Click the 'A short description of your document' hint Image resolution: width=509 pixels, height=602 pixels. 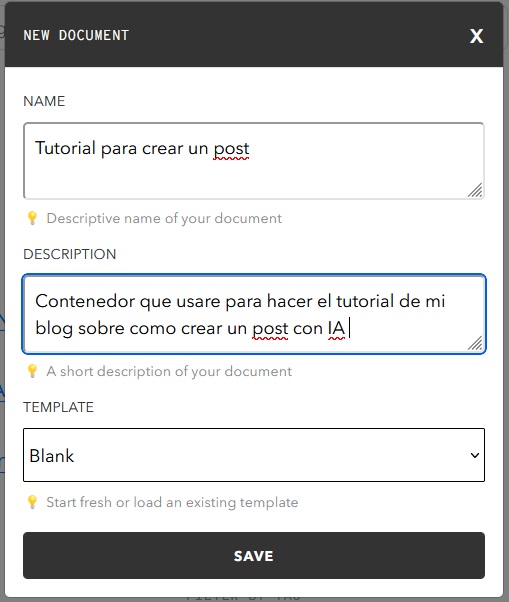tap(169, 372)
